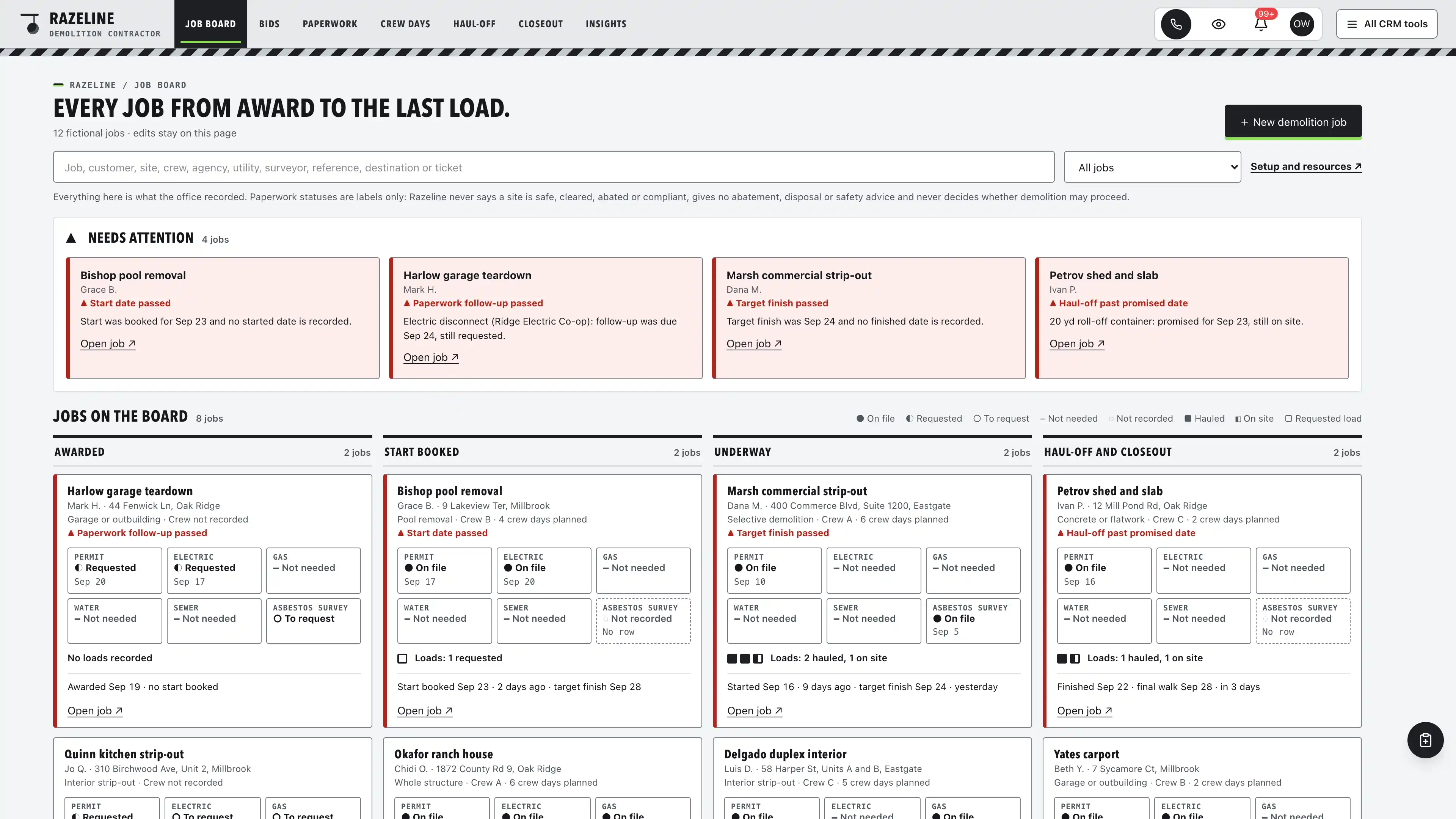Switch to the Bids tab

click(x=269, y=24)
